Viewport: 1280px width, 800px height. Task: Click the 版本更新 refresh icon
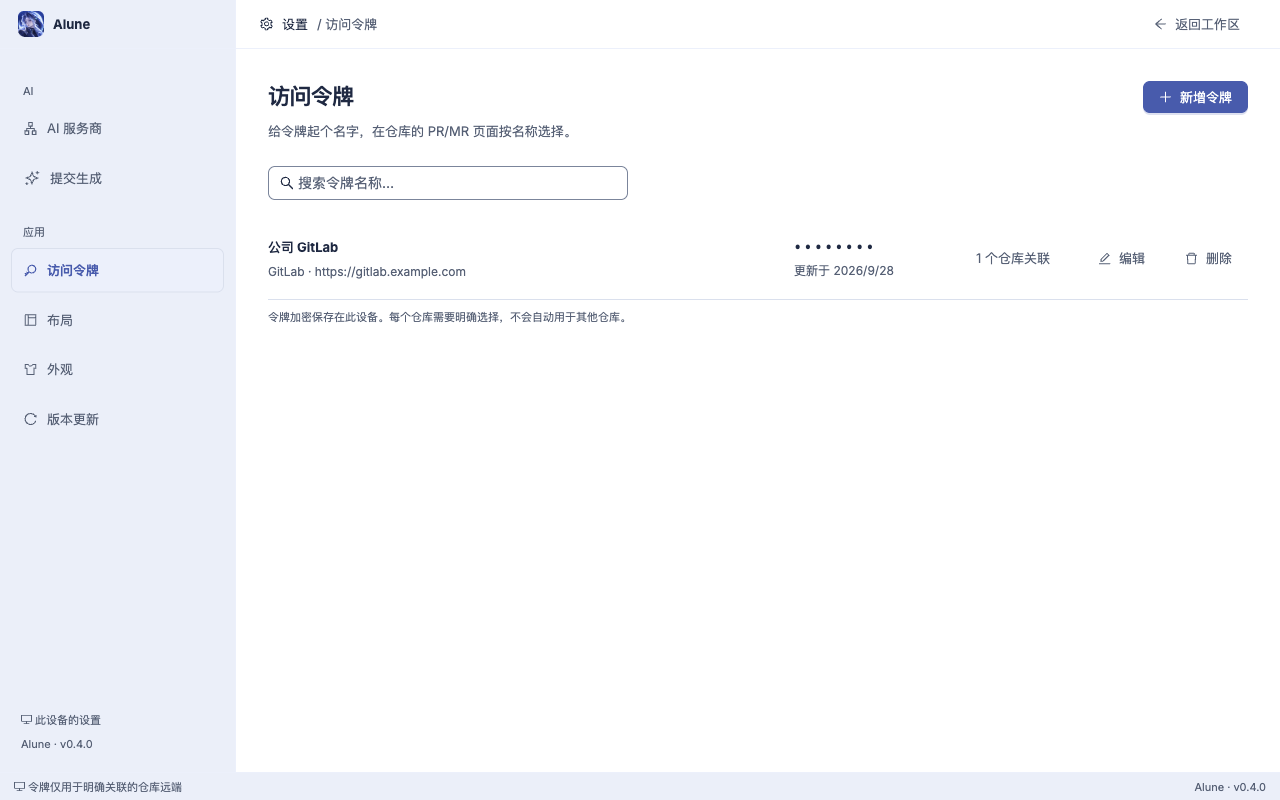pos(30,419)
